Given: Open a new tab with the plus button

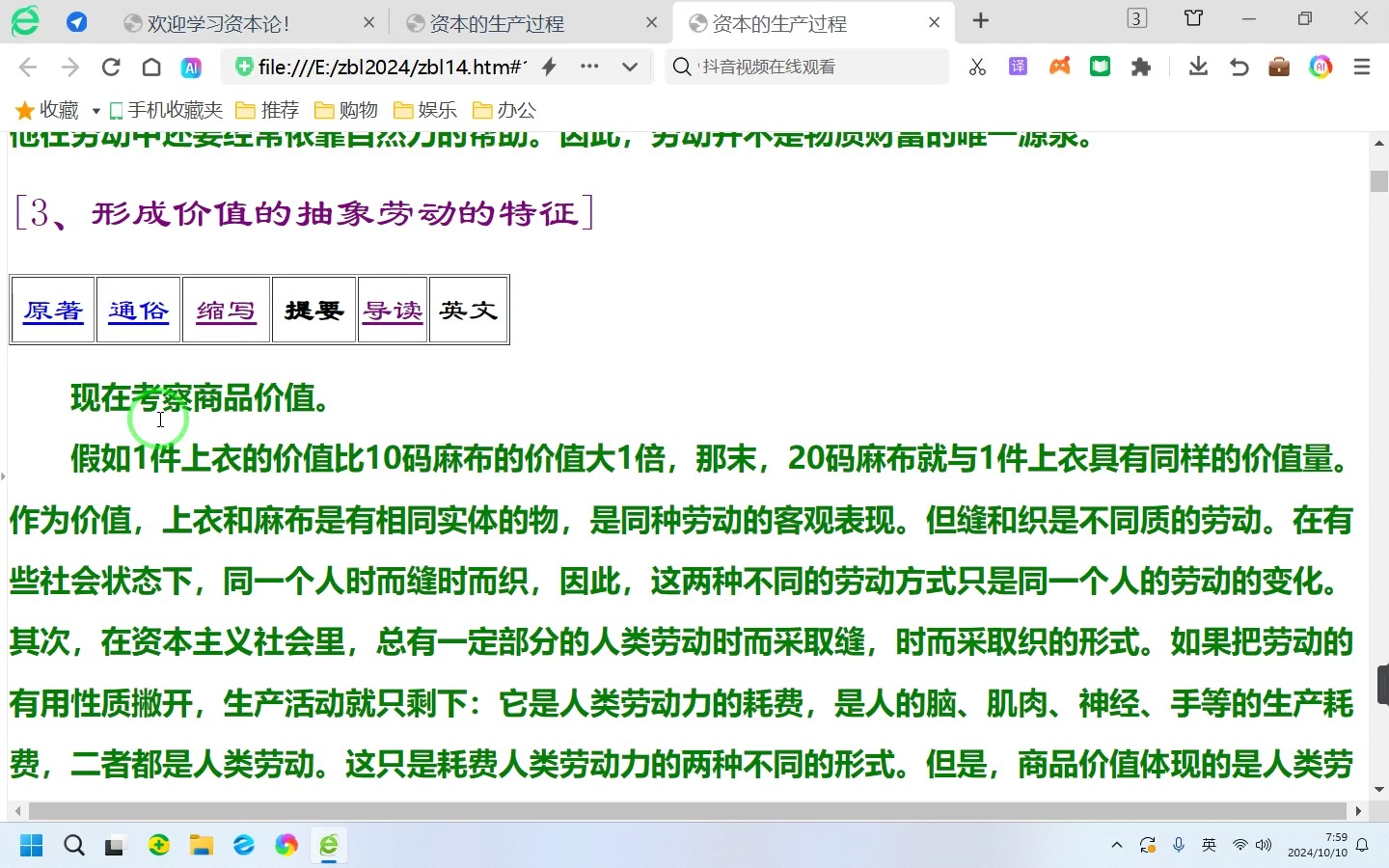Looking at the screenshot, I should point(981,21).
